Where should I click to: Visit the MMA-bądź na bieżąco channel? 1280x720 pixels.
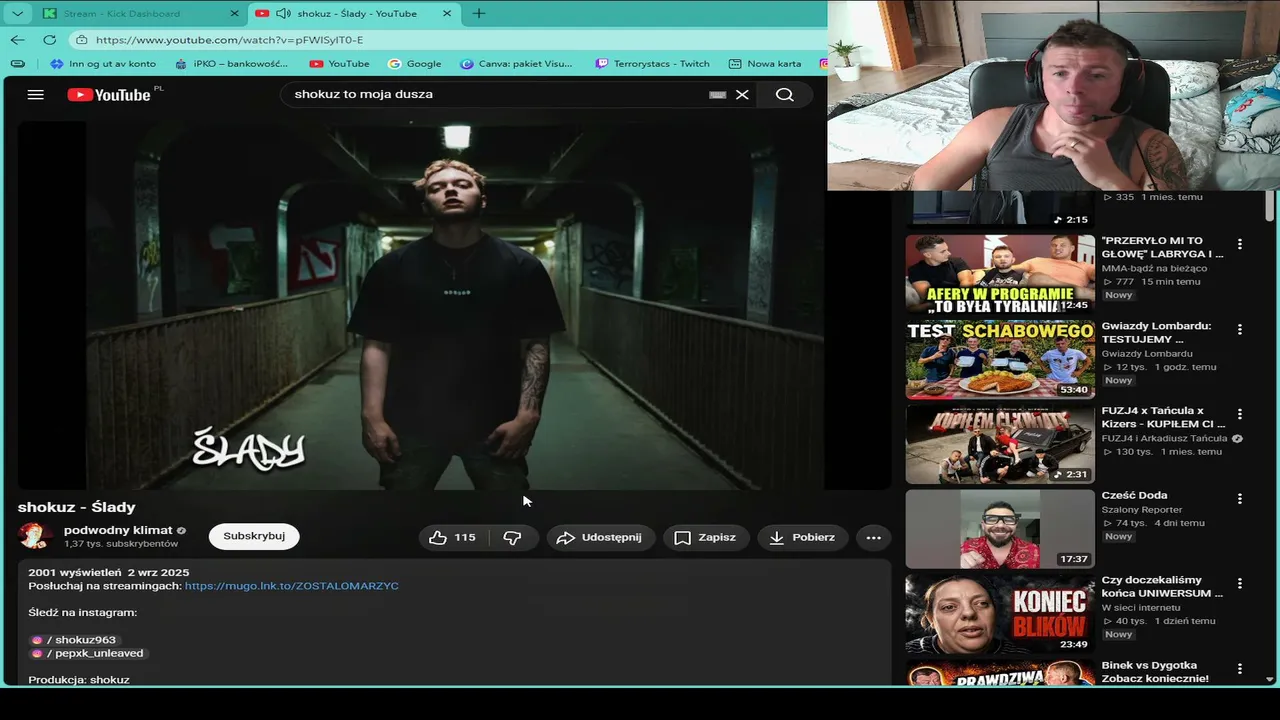pyautogui.click(x=1155, y=268)
